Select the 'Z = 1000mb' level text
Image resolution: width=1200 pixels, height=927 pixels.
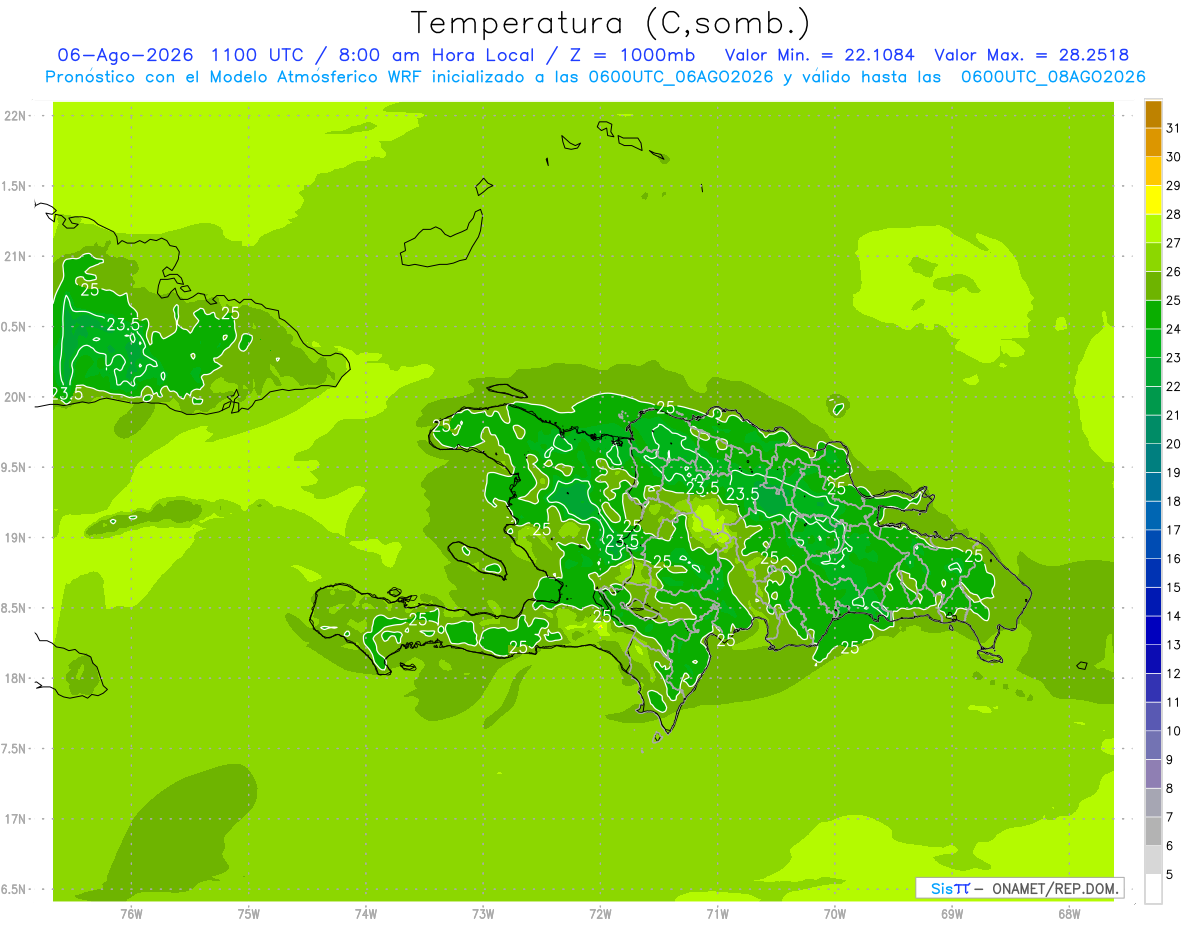(x=632, y=55)
